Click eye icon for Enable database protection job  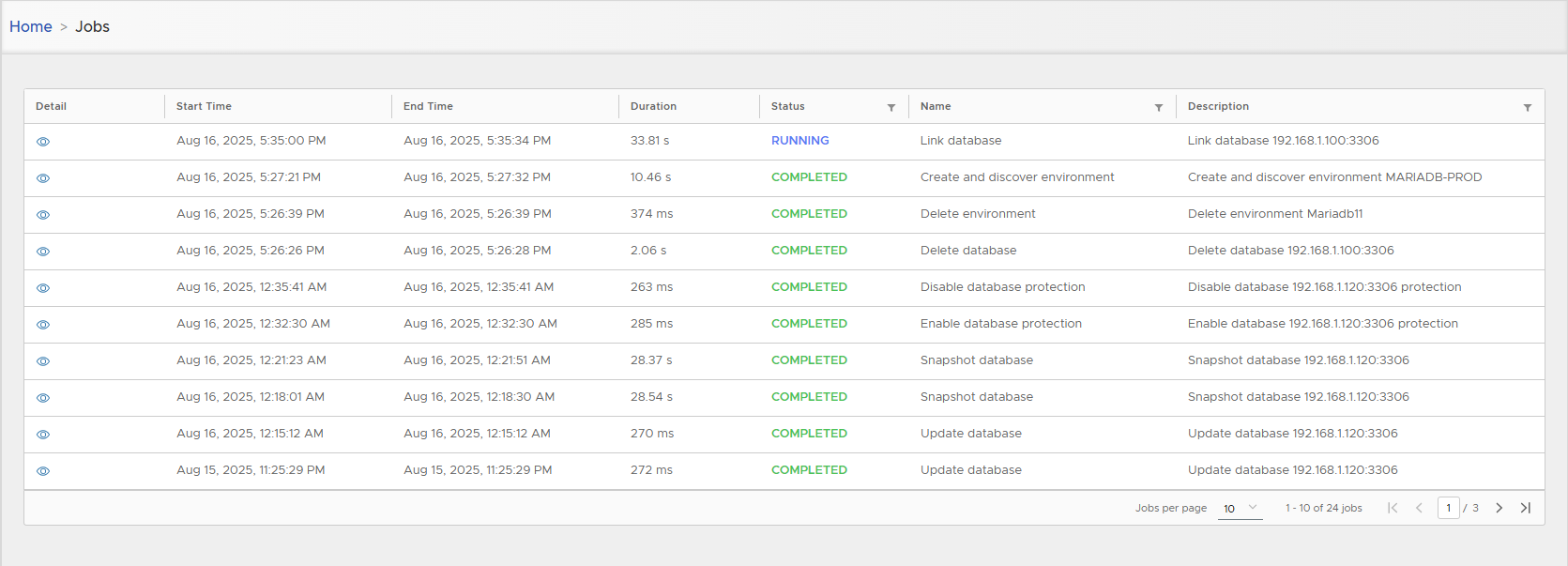43,325
